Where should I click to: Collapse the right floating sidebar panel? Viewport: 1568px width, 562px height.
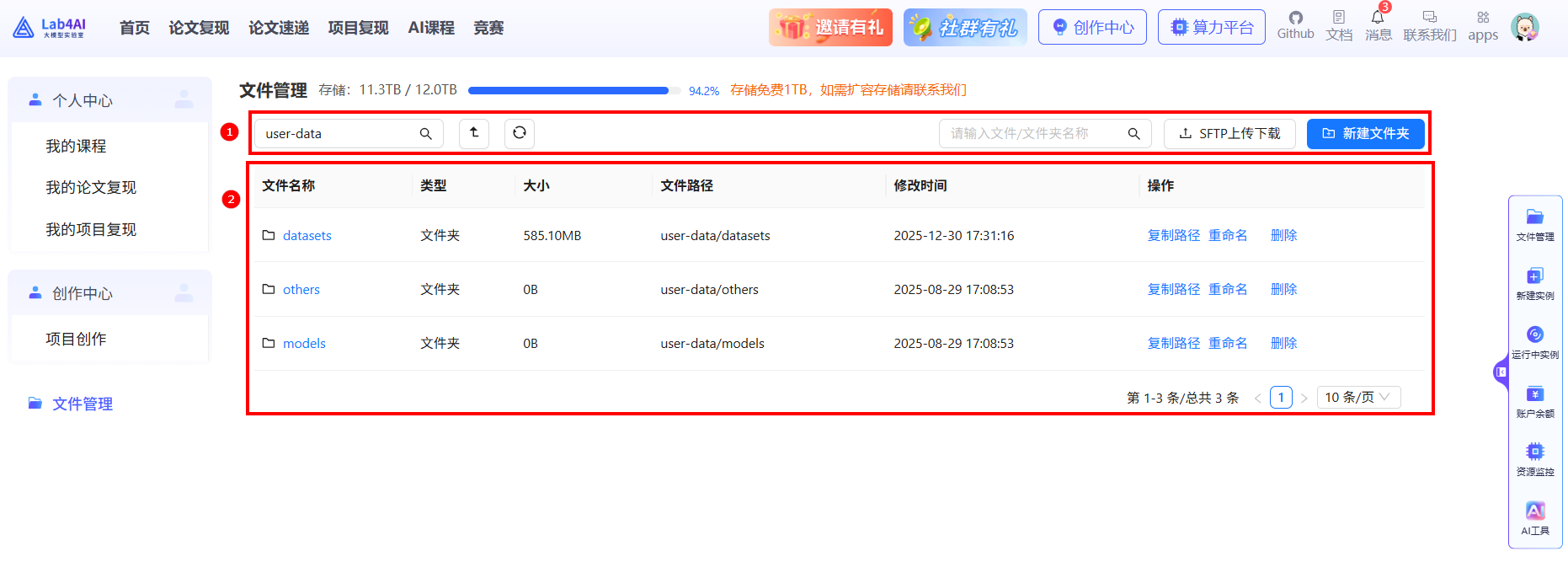[1501, 372]
